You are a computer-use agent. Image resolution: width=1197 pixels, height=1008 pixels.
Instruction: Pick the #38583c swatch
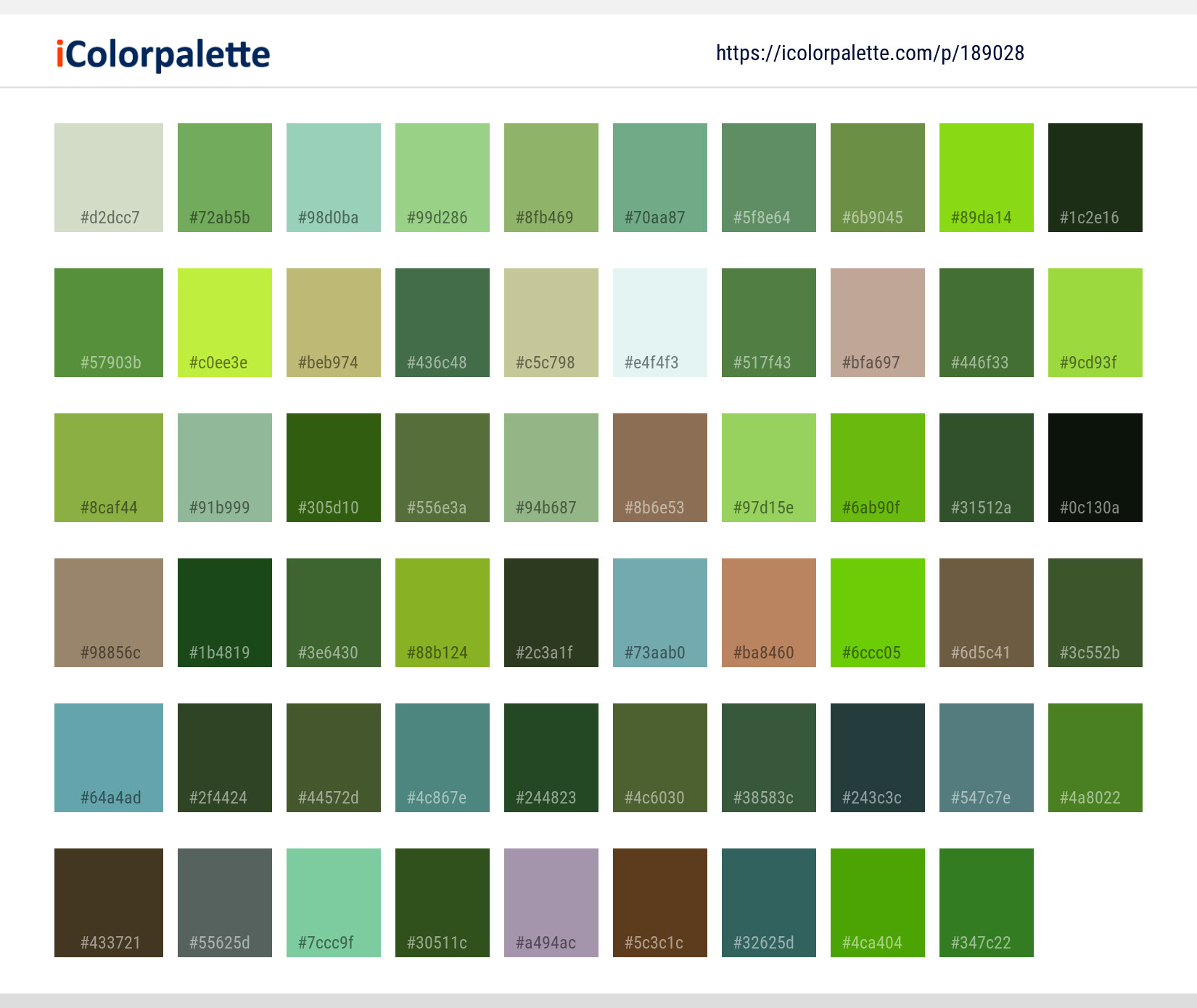pyautogui.click(x=769, y=758)
